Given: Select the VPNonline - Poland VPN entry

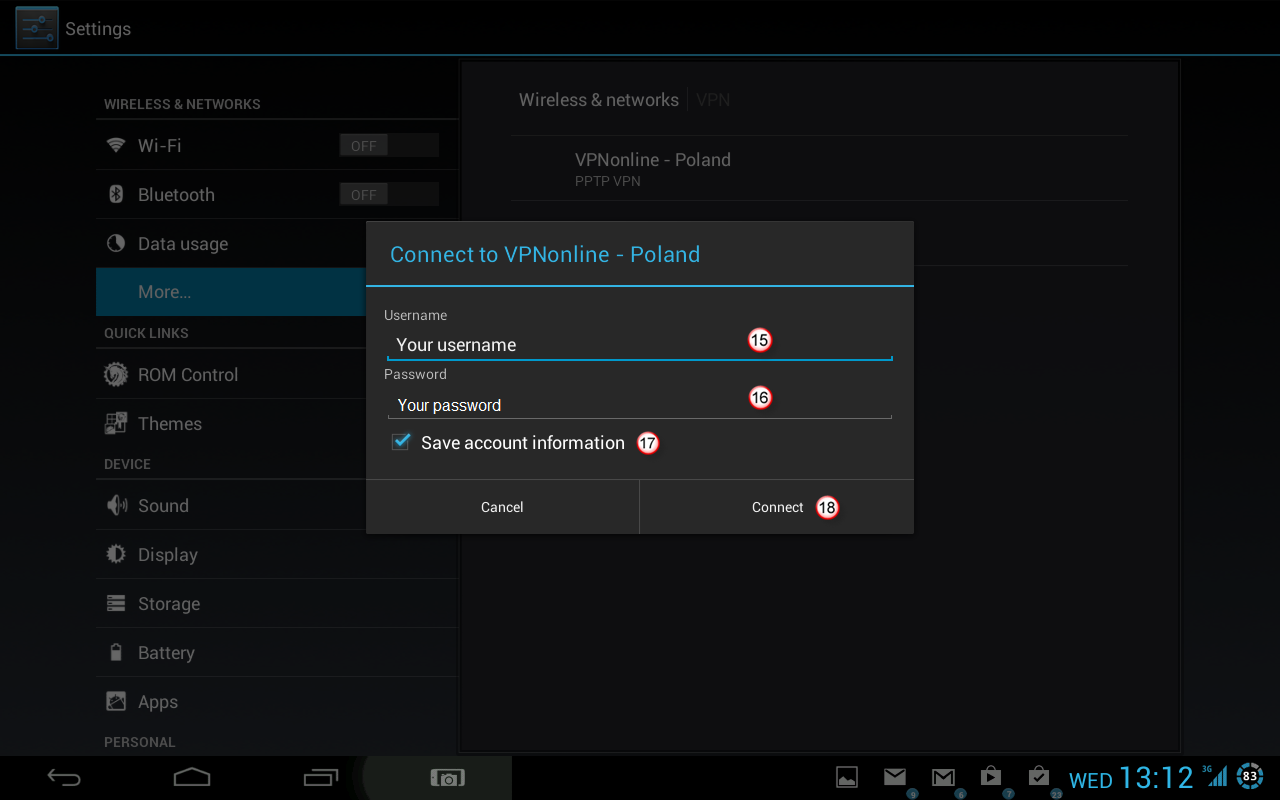Looking at the screenshot, I should [x=820, y=168].
